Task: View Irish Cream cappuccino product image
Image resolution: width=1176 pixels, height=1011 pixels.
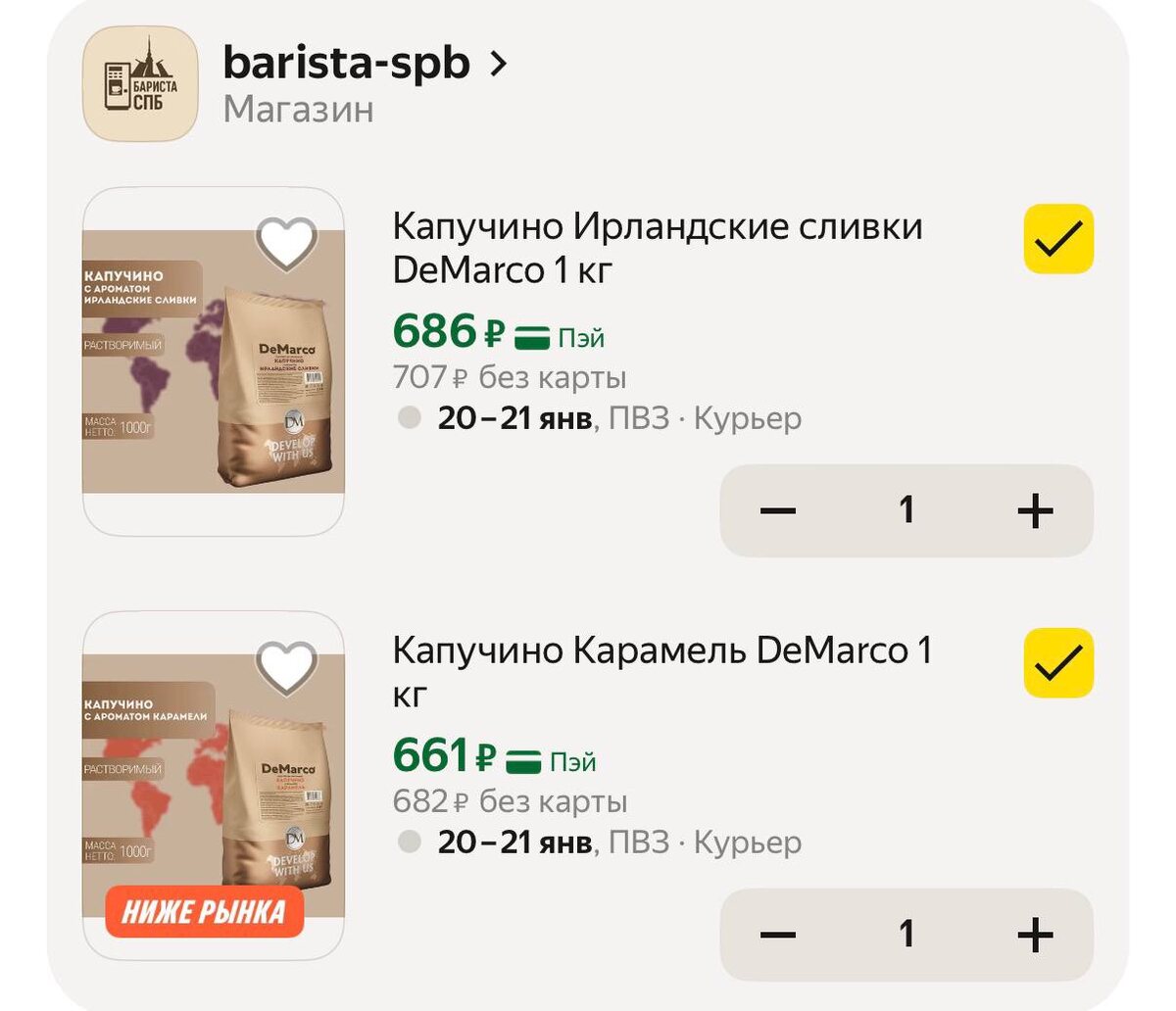Action: point(214,361)
